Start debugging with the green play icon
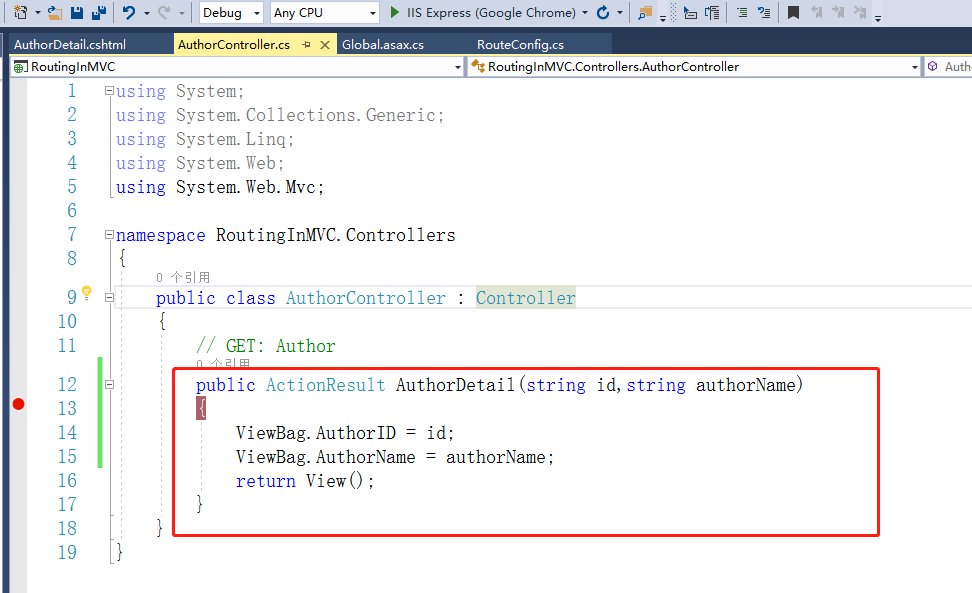Screen dimensions: 972x593 (x=394, y=12)
